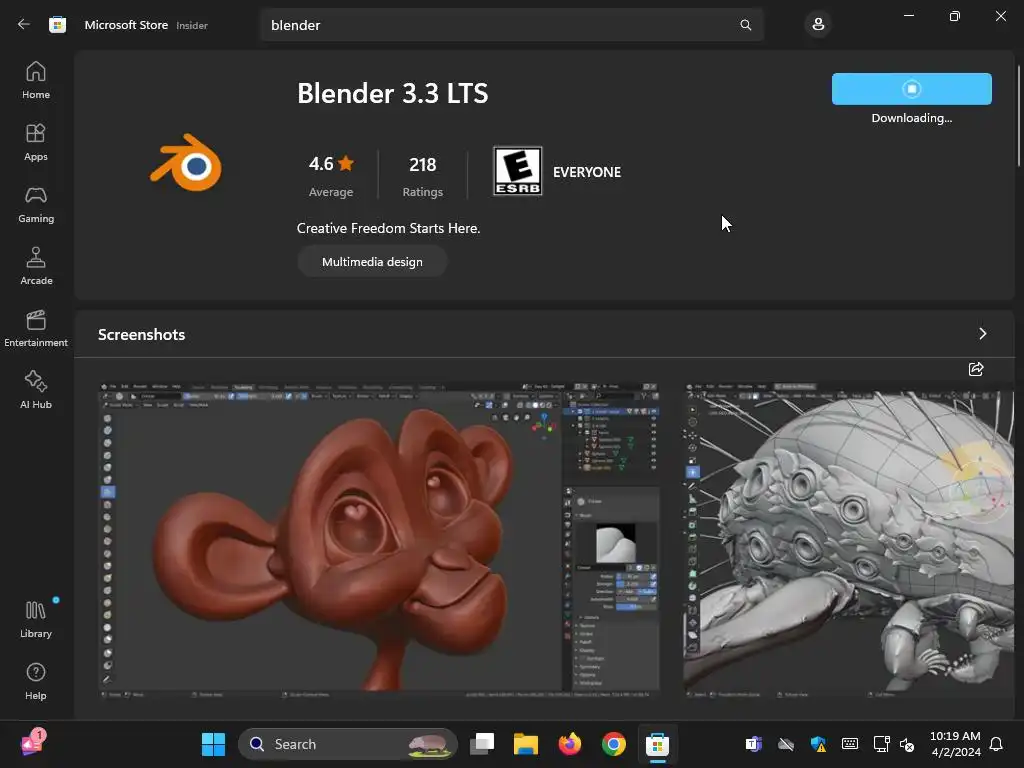1024x768 pixels.
Task: Click the 4.6 average star rating
Action: tap(331, 175)
